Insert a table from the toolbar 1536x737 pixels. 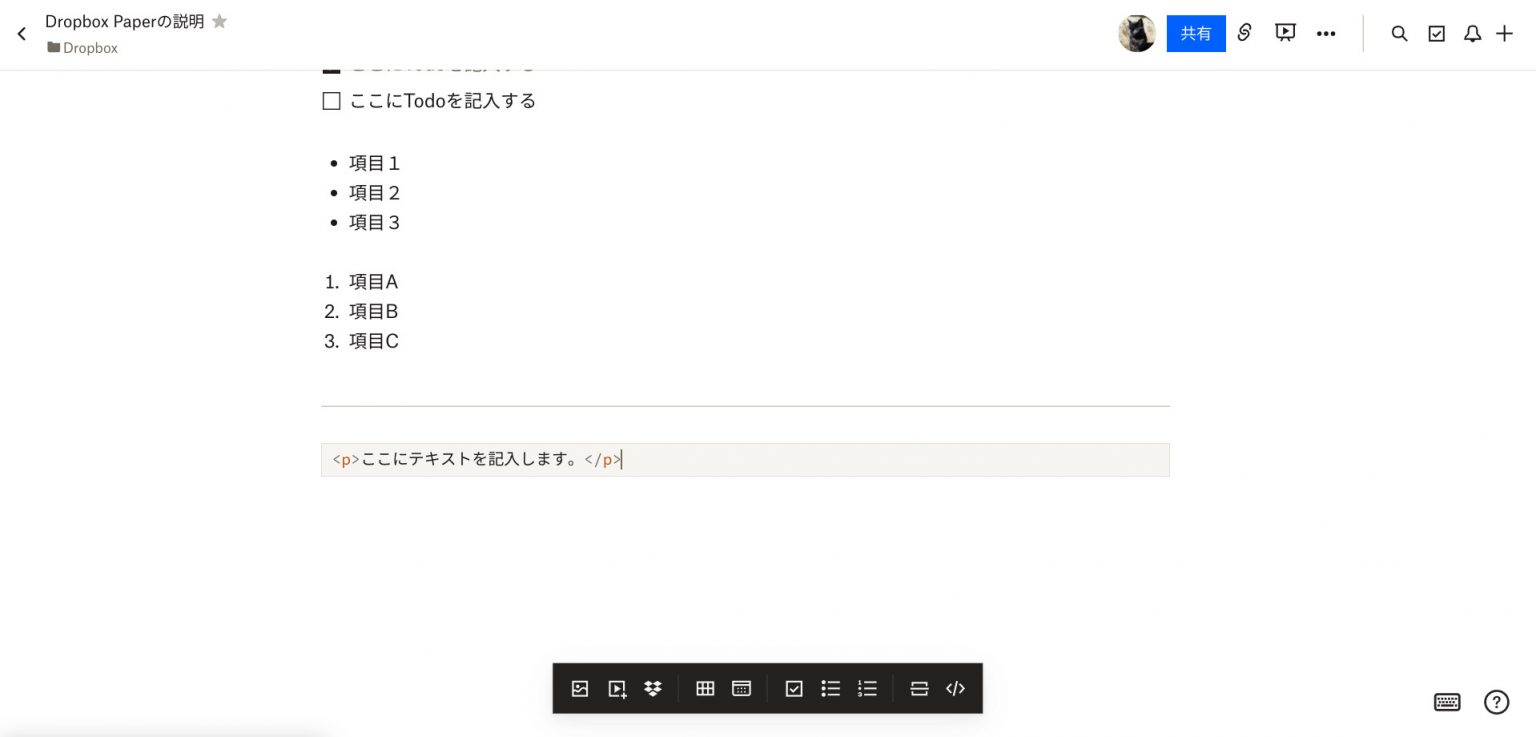click(705, 688)
